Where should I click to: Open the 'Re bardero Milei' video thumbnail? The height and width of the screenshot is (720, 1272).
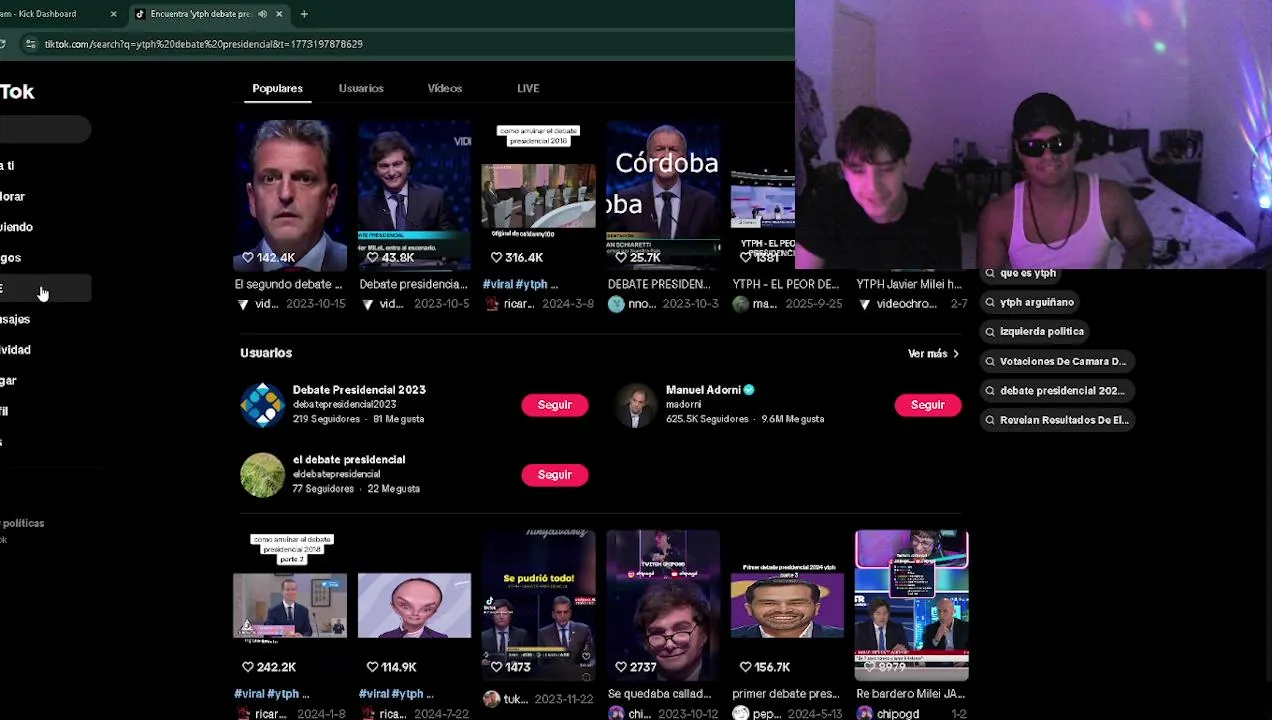[x=911, y=605]
